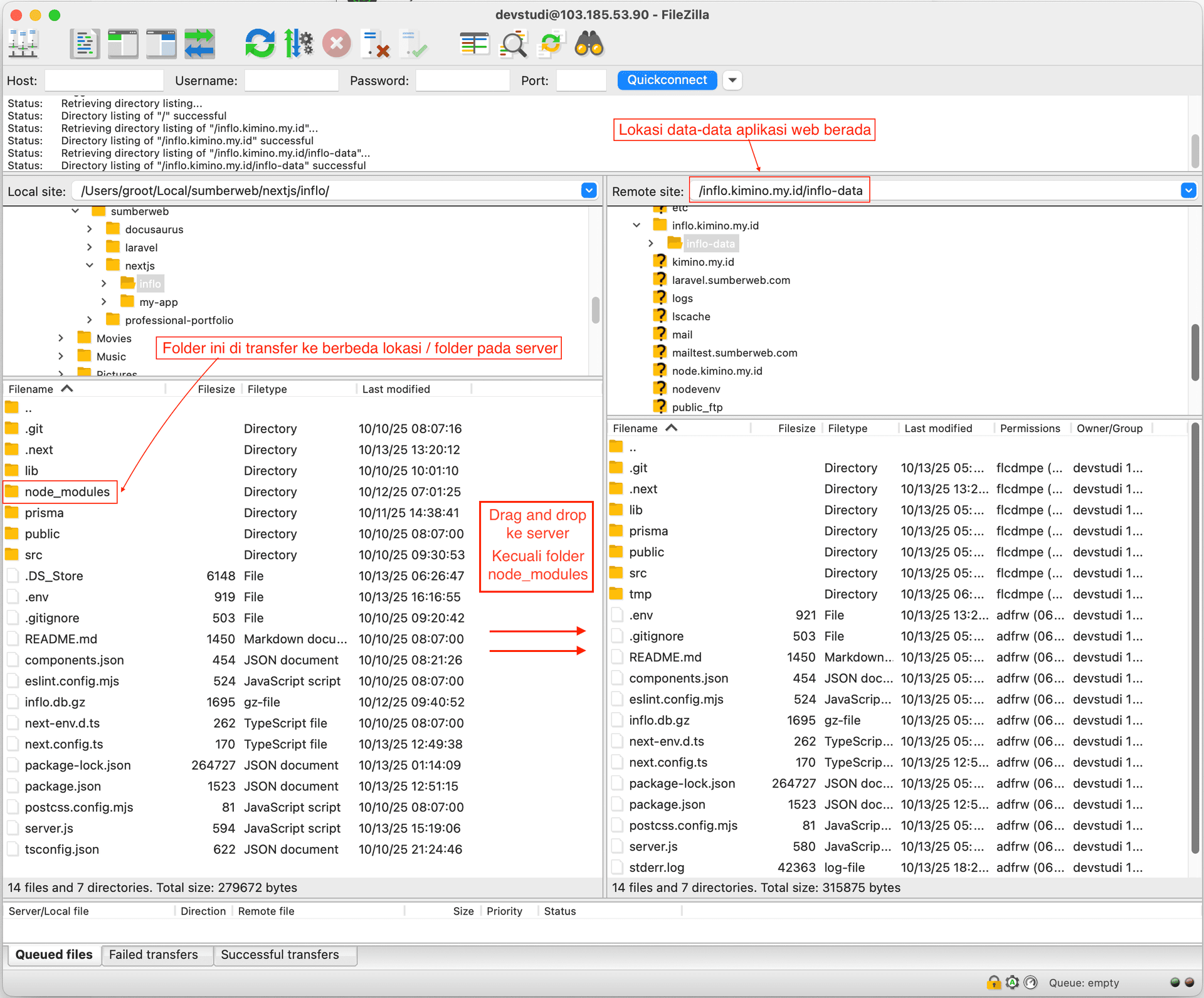
Task: Click the Quickconnect button
Action: 667,80
